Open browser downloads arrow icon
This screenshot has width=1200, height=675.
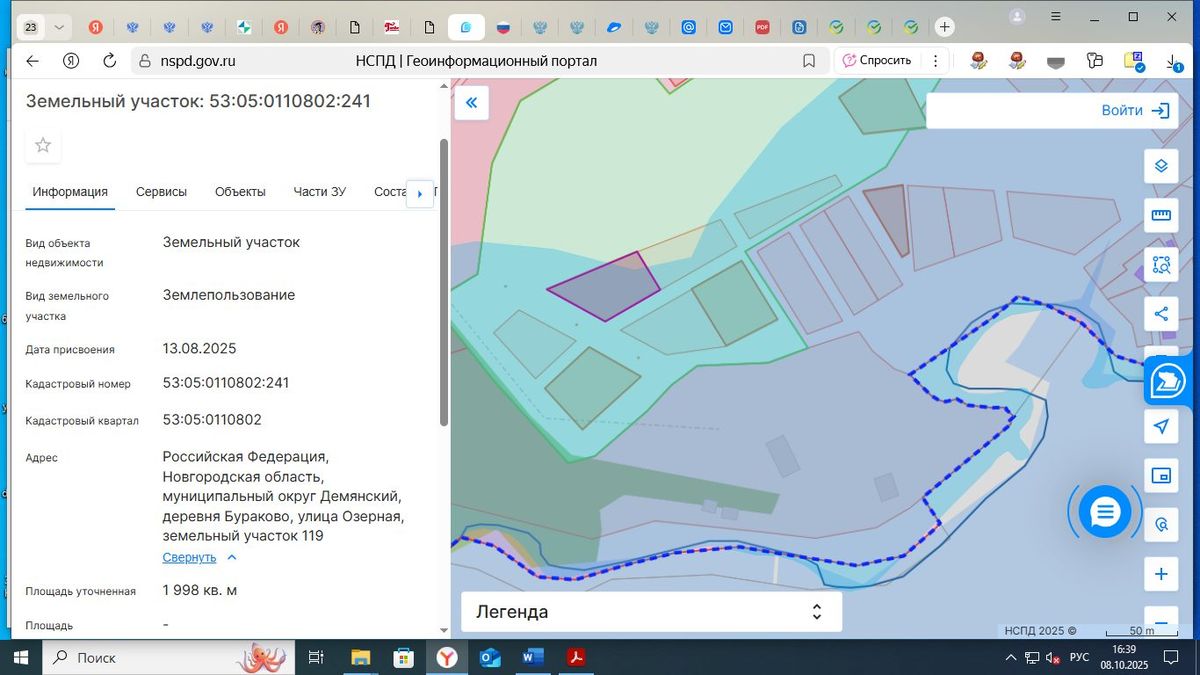tap(1173, 61)
